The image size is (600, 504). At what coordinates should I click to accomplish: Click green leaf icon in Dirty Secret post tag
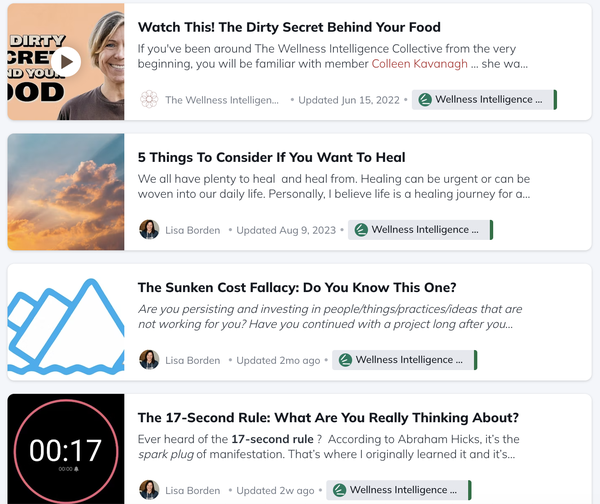point(425,99)
